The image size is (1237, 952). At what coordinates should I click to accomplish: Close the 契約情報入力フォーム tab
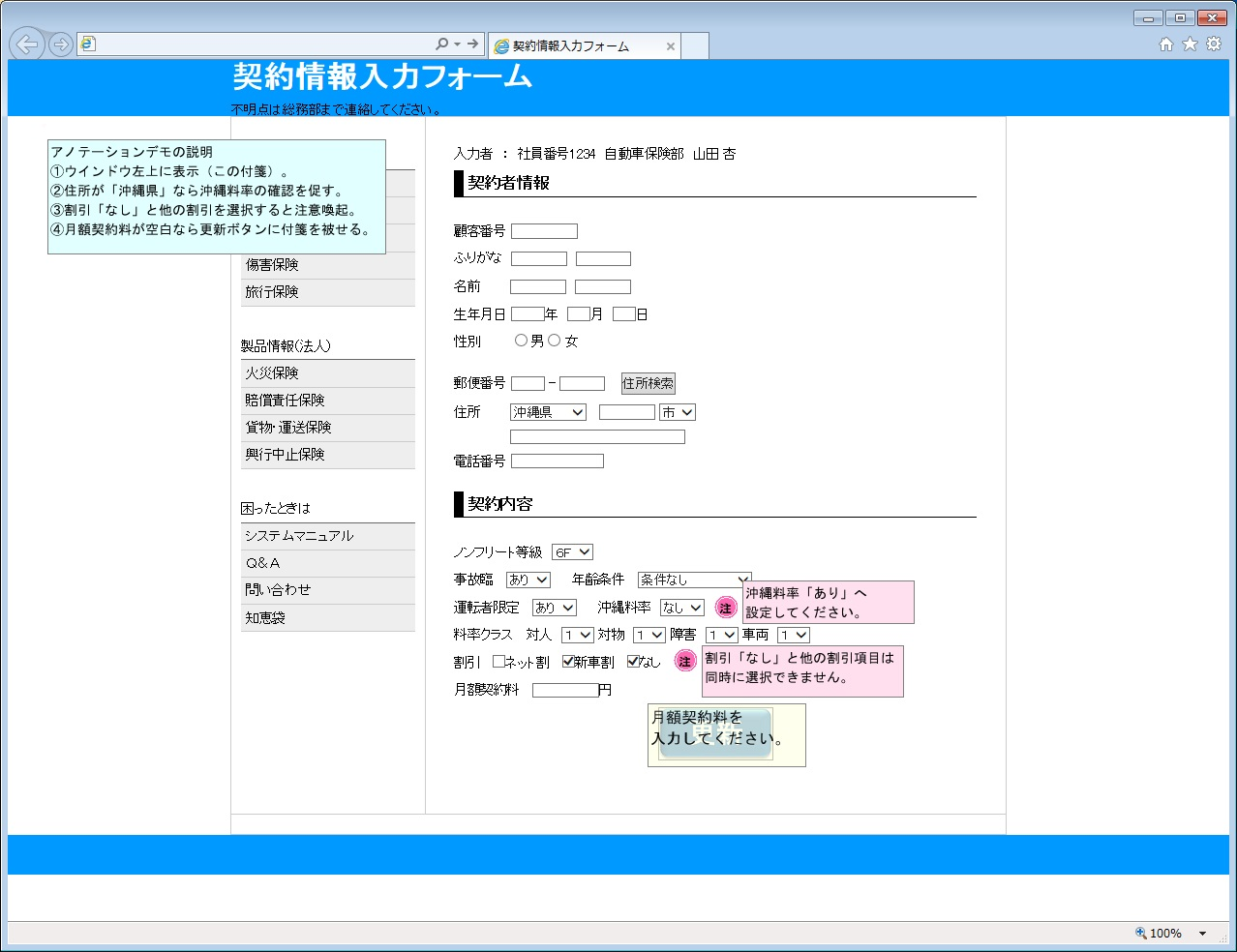[670, 46]
